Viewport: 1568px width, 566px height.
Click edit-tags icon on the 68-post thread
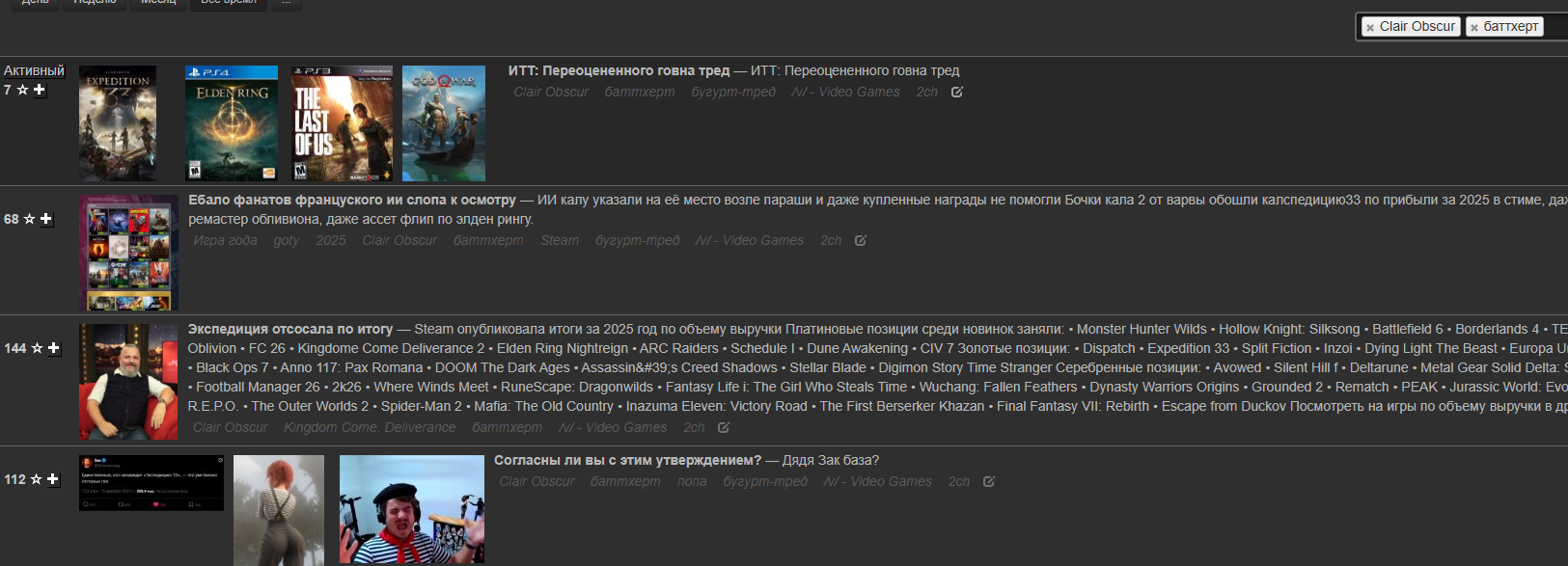861,241
